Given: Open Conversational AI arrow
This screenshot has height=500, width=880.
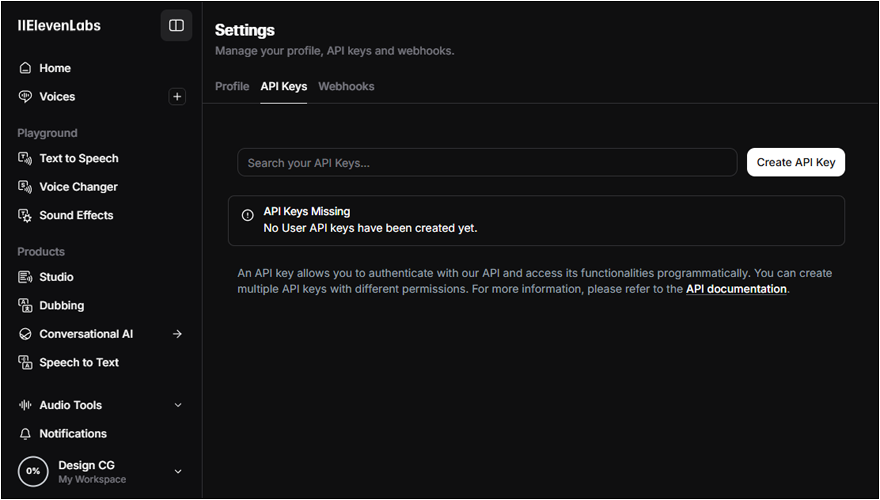Looking at the screenshot, I should click(x=177, y=334).
